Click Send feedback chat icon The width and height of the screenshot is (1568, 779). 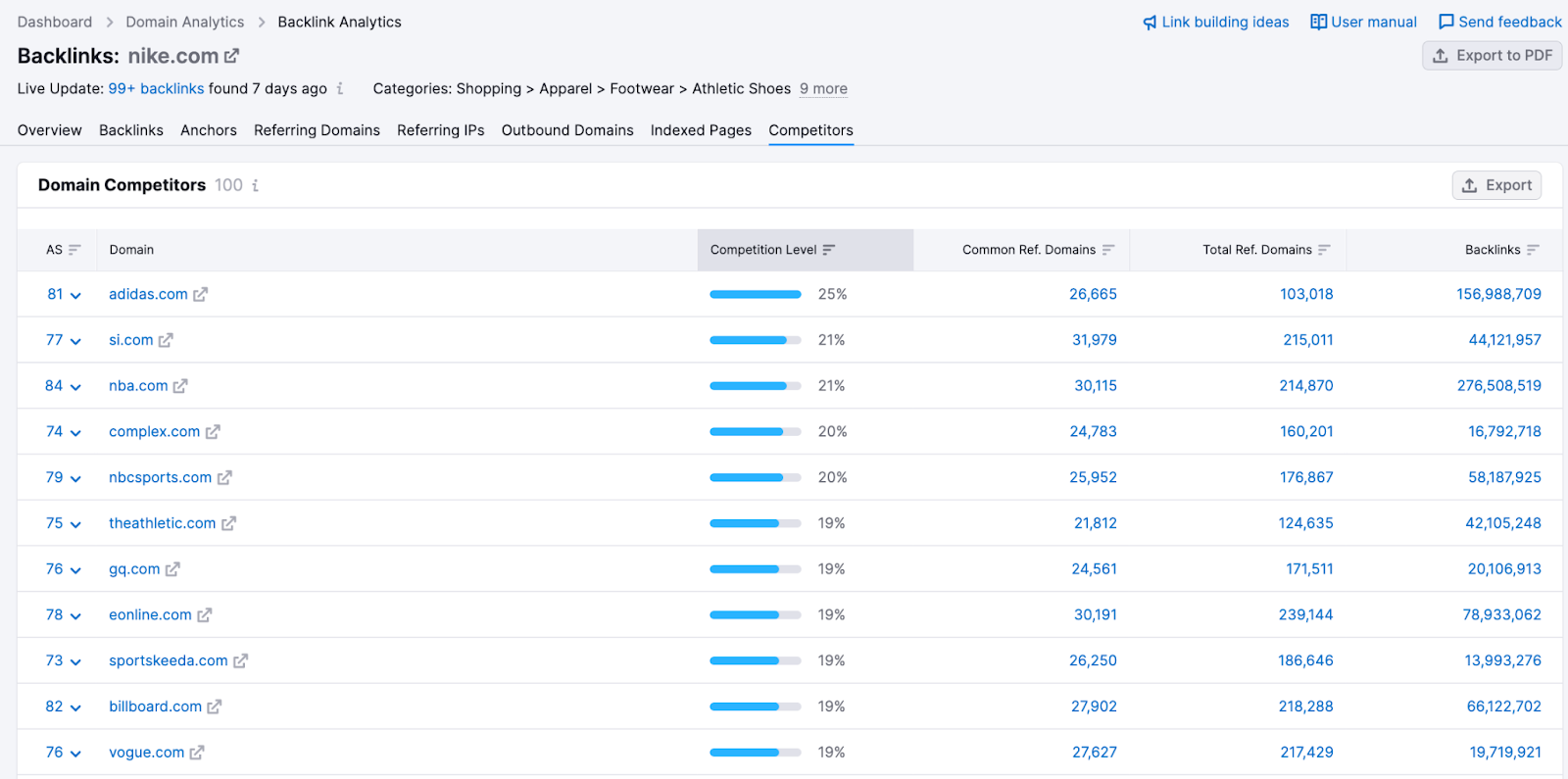pos(1446,22)
